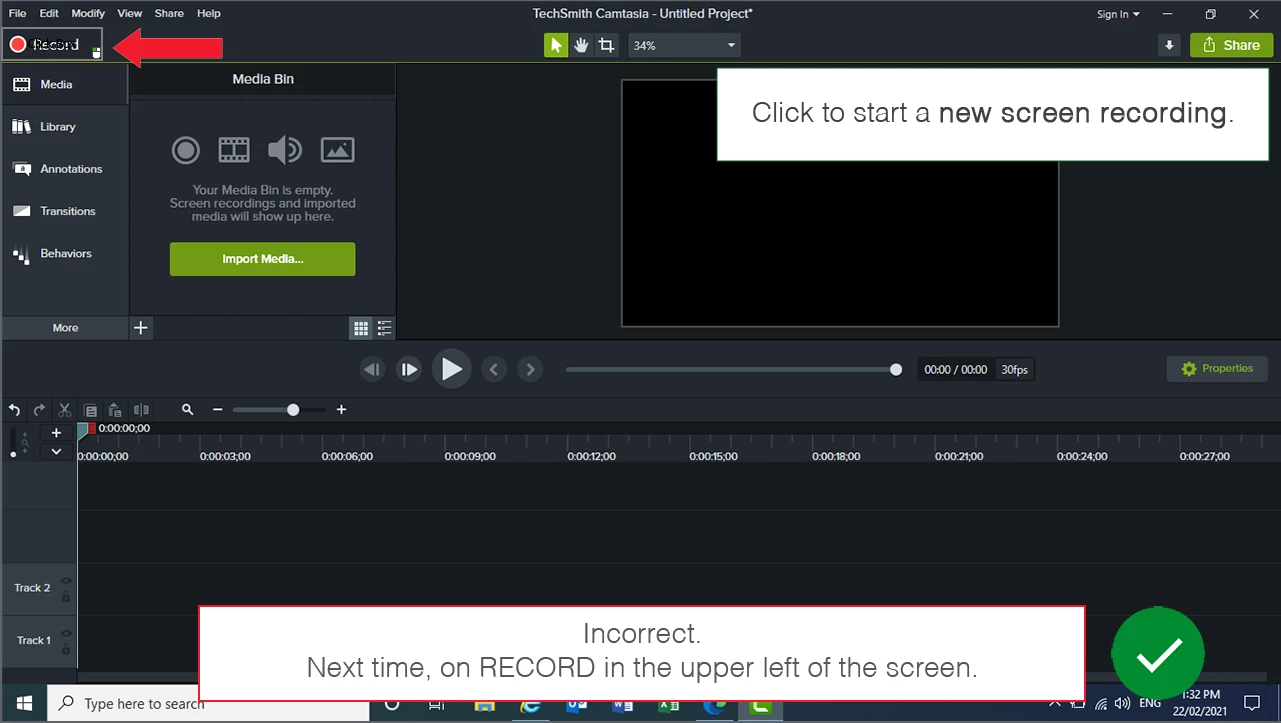The width and height of the screenshot is (1281, 723).
Task: Click the video filmstrip icon in Media Bin
Action: click(234, 150)
